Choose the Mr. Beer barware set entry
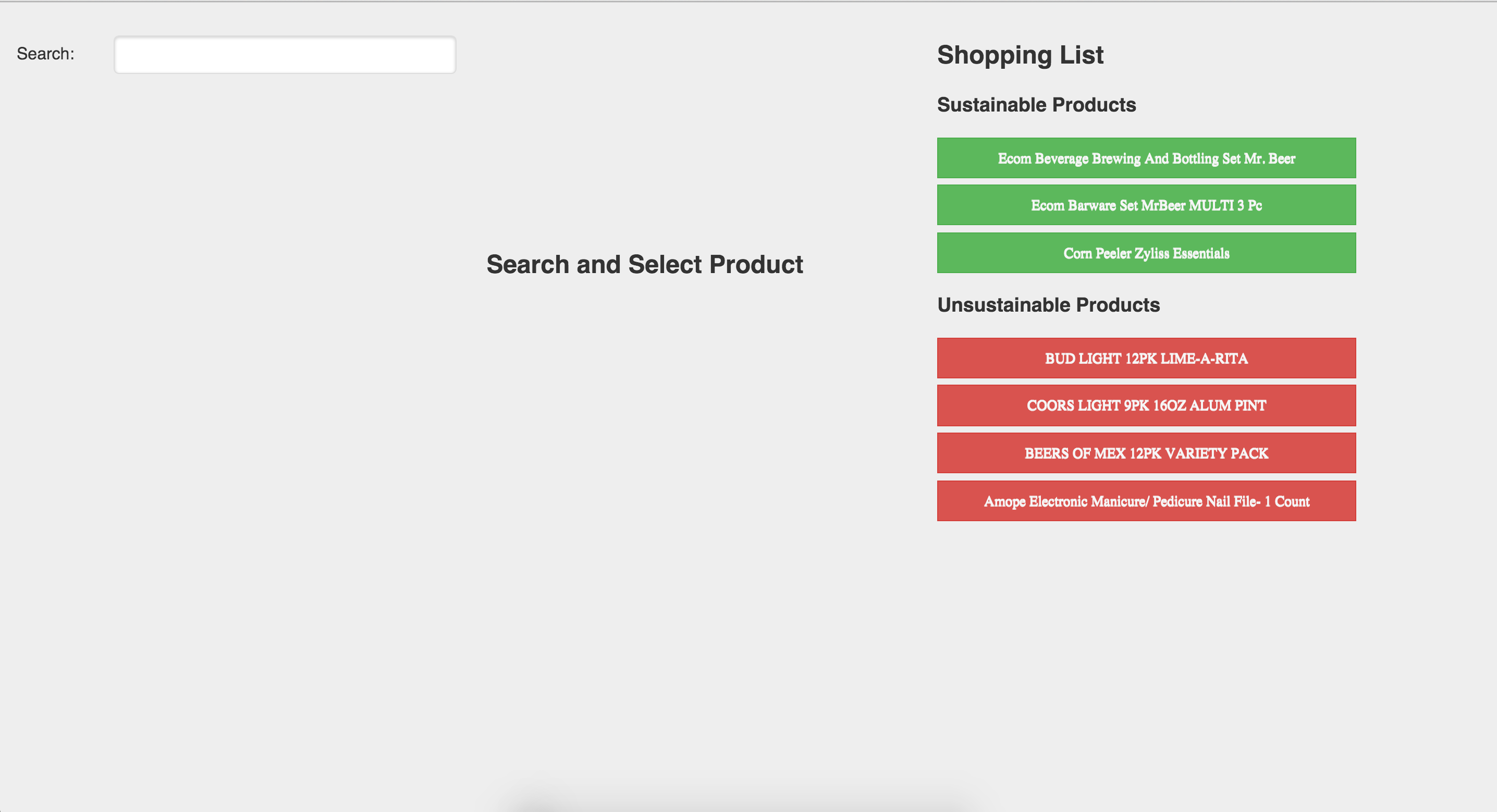Image resolution: width=1497 pixels, height=812 pixels. click(x=1146, y=205)
